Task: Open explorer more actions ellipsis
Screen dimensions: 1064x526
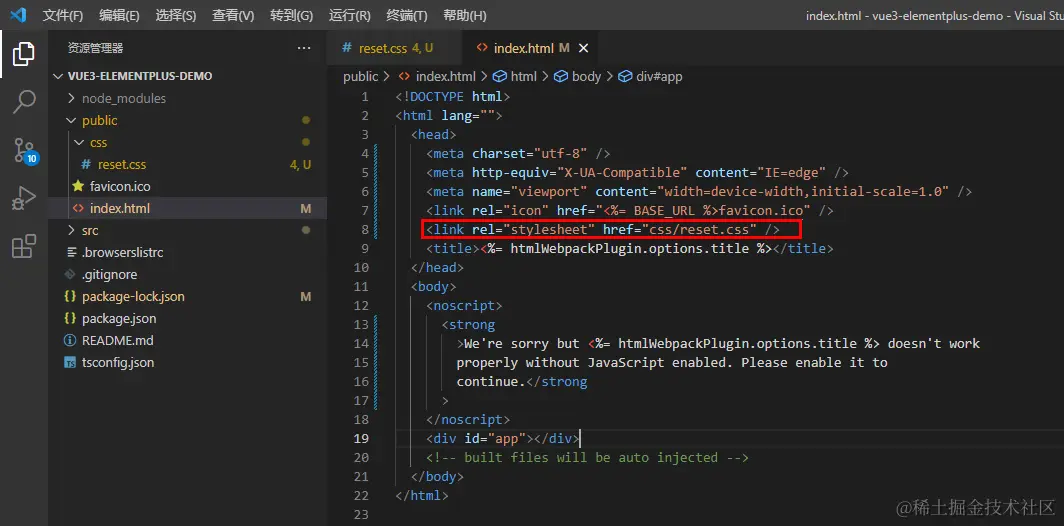Action: [x=303, y=48]
